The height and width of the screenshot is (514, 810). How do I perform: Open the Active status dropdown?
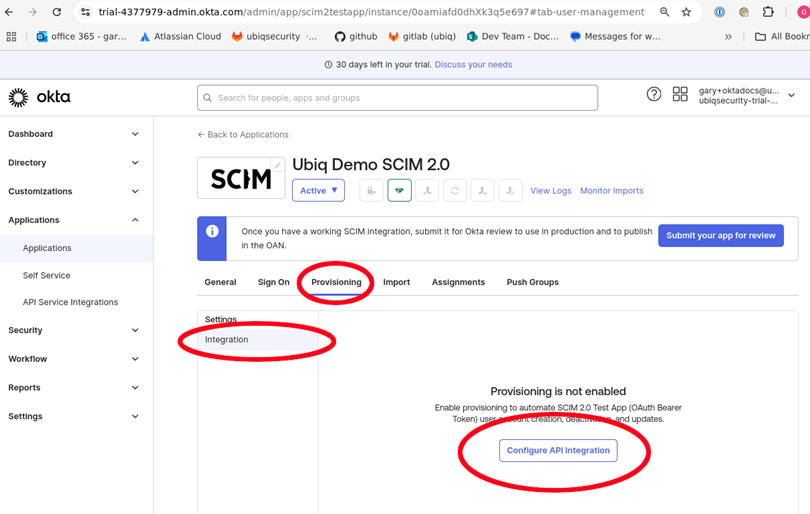pos(318,191)
